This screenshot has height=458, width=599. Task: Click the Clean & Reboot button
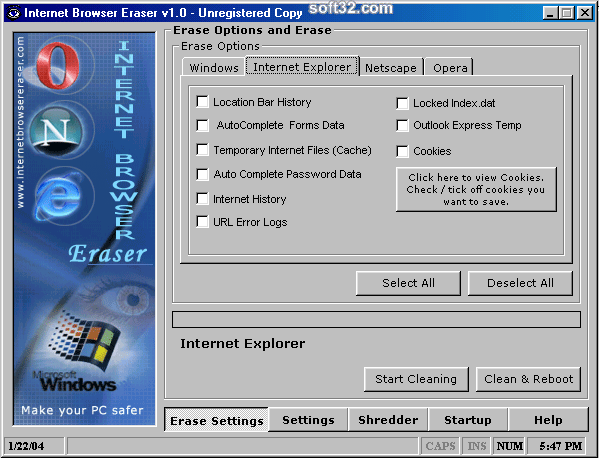coord(528,379)
